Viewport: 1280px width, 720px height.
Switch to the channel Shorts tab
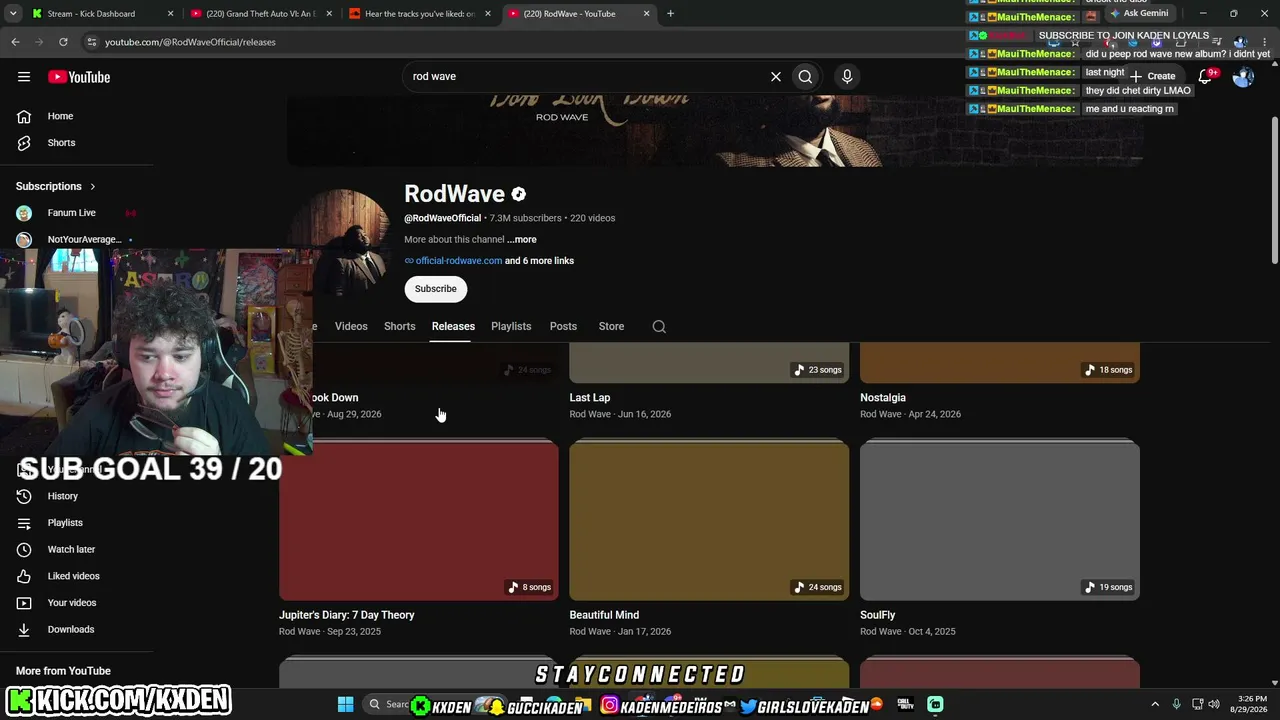tap(399, 326)
